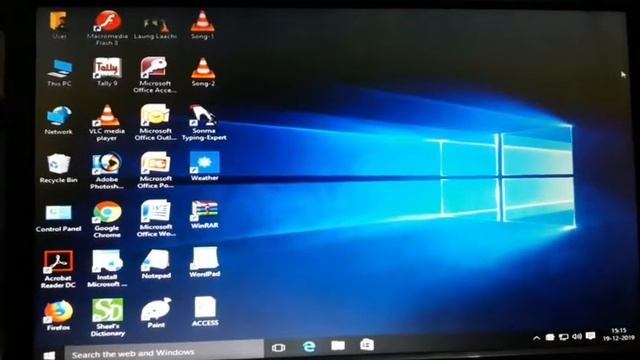Select the Laung Laachi media file
Screen dimensions: 640x360
[155, 28]
